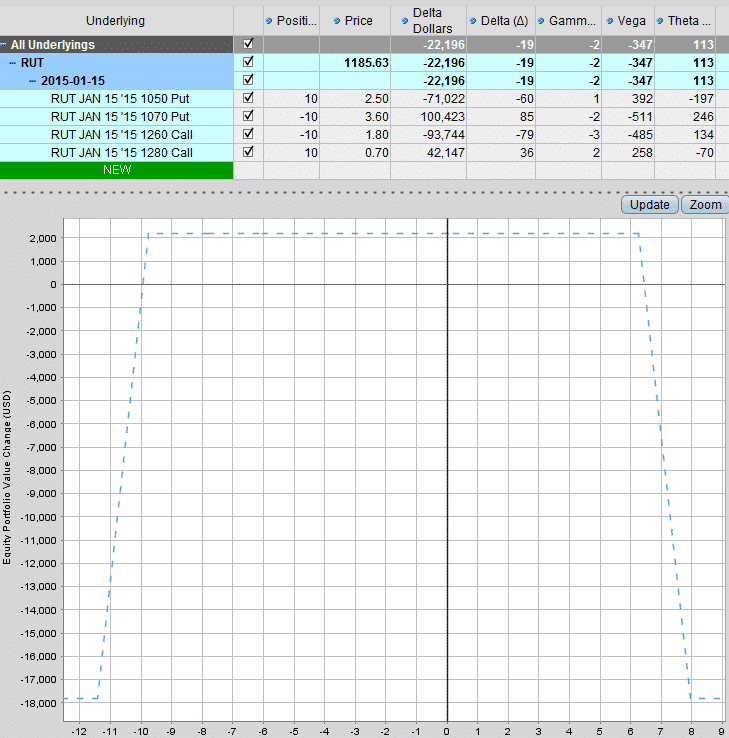Collapse the RUT underlying node
The width and height of the screenshot is (729, 738).
[x=13, y=63]
